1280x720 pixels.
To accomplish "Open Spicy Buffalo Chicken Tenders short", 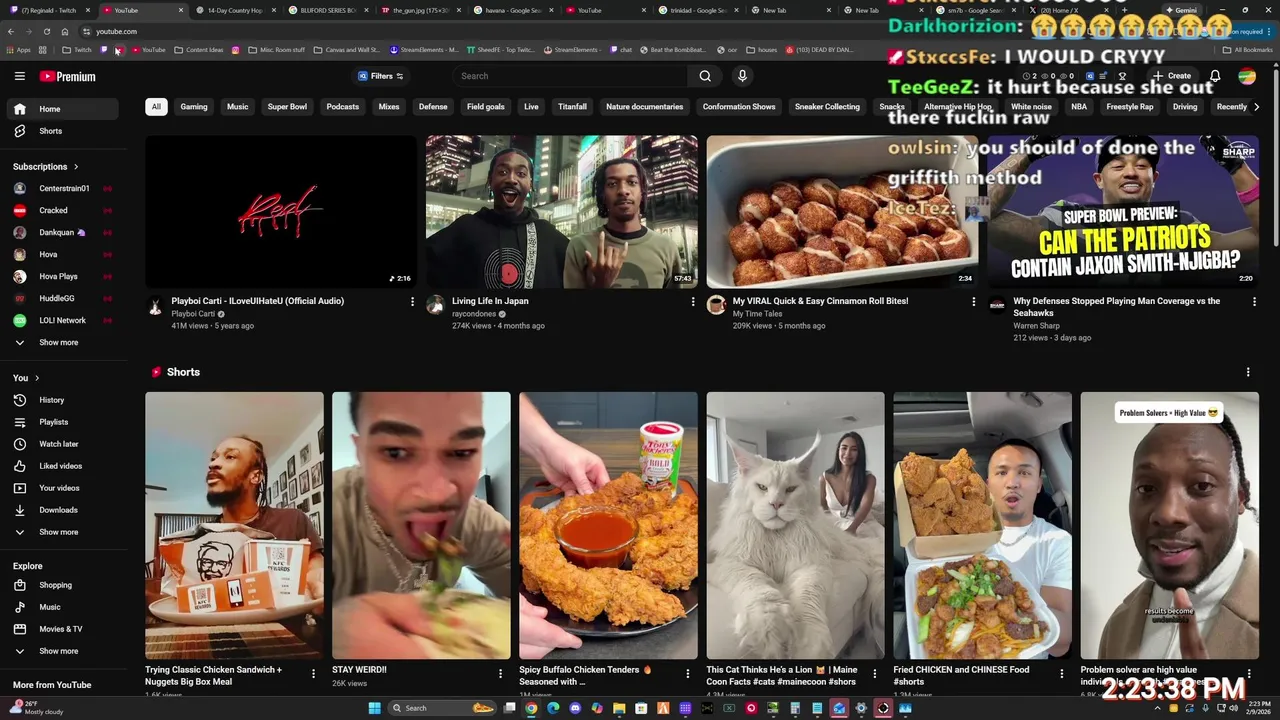I will click(608, 525).
